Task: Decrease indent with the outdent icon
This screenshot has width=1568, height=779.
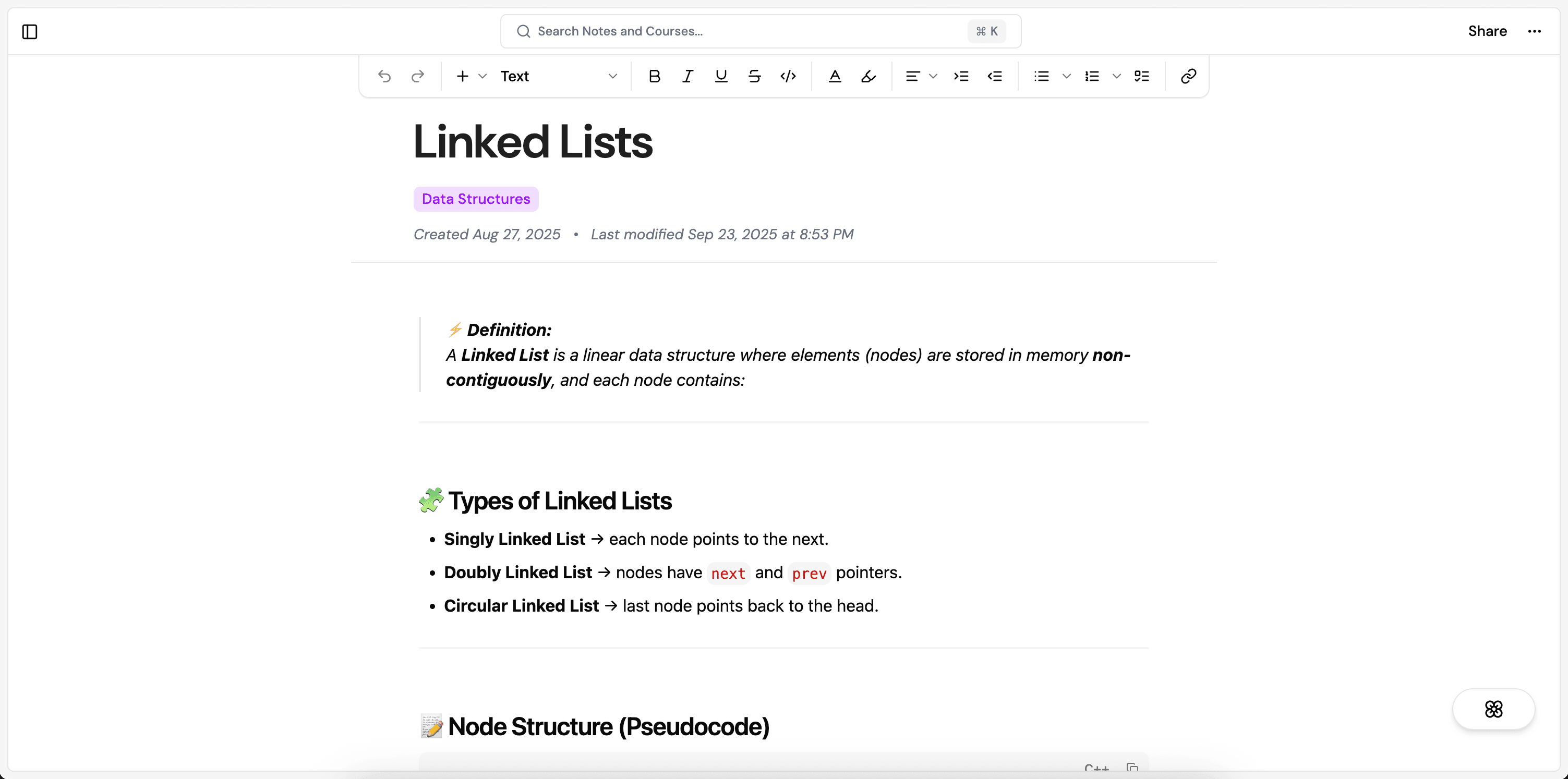Action: [995, 76]
